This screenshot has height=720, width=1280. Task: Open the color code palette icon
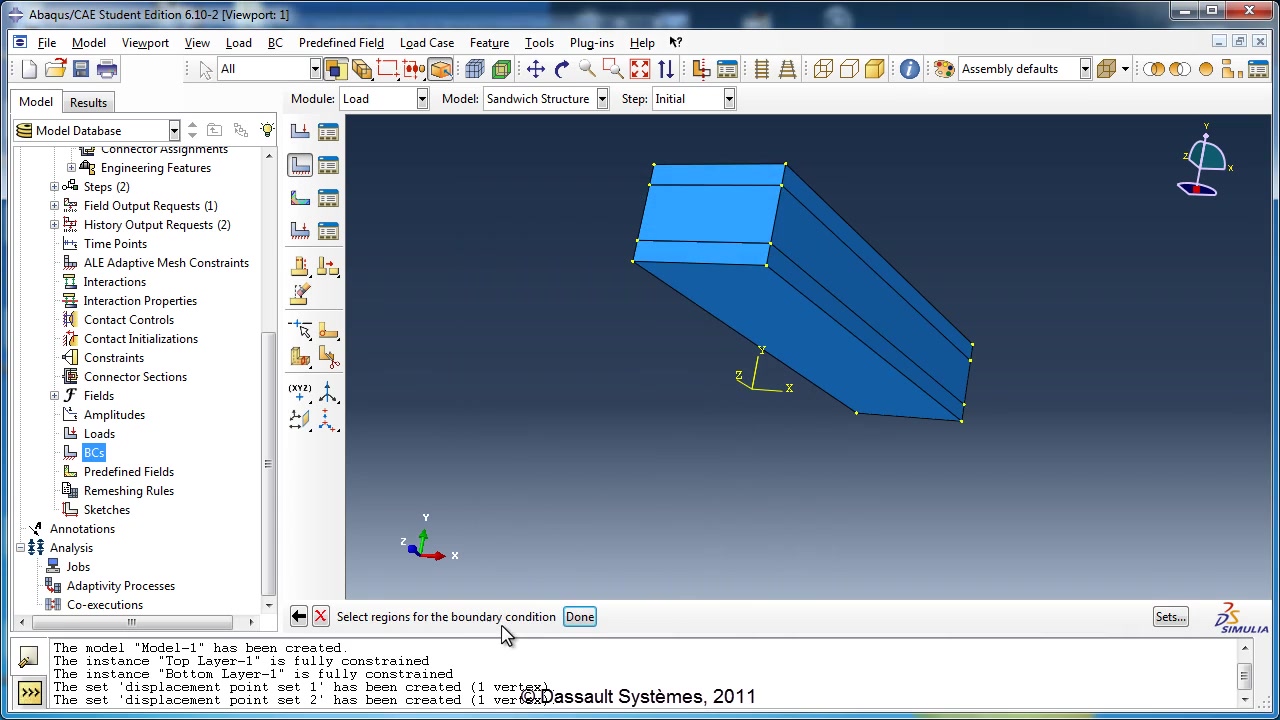(x=944, y=69)
